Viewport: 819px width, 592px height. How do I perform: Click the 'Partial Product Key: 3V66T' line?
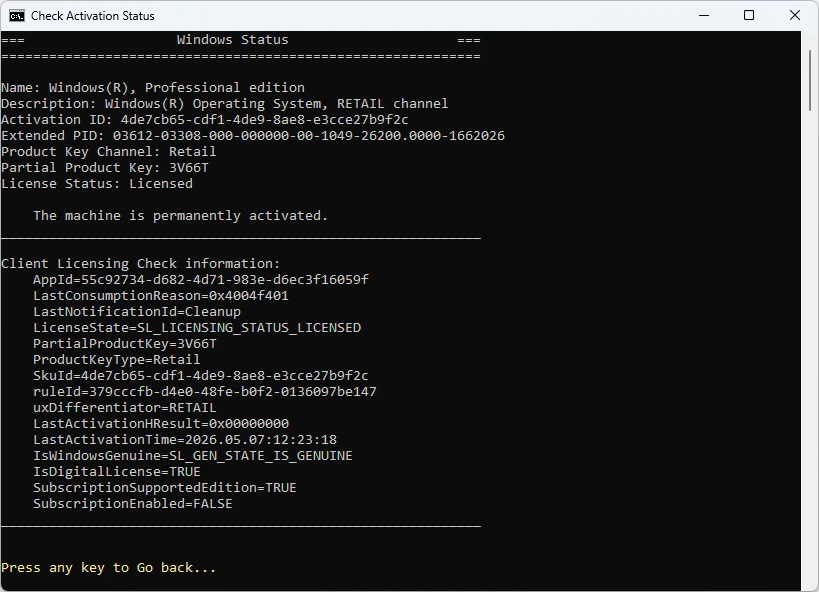click(x=104, y=168)
